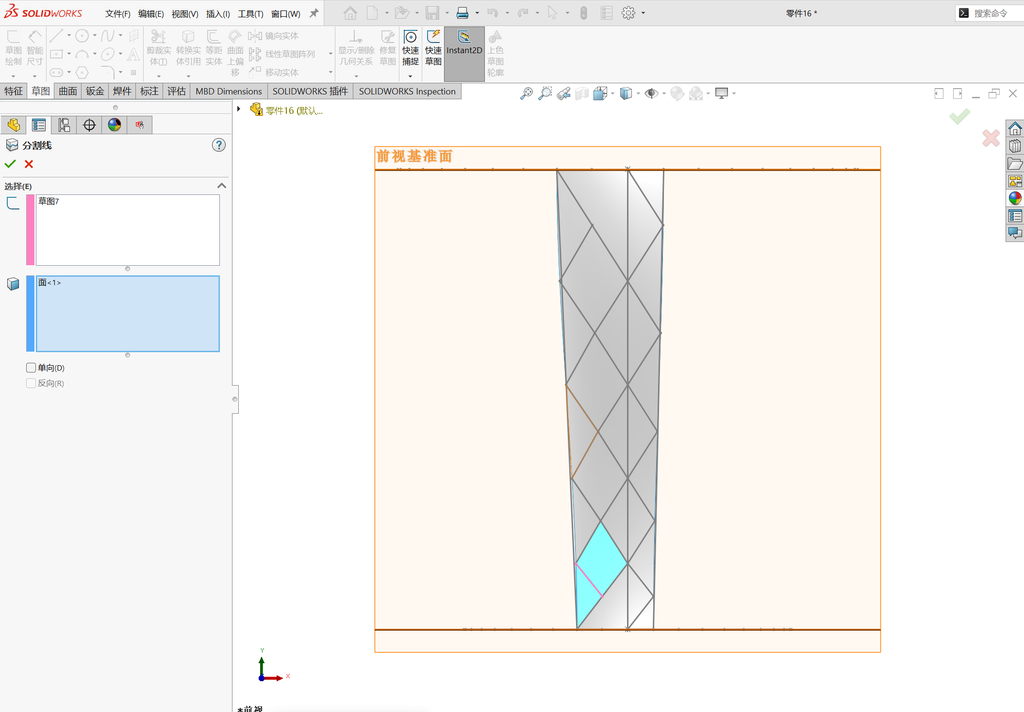Open the Display Style dropdown arrow
The image size is (1024, 712).
638,93
